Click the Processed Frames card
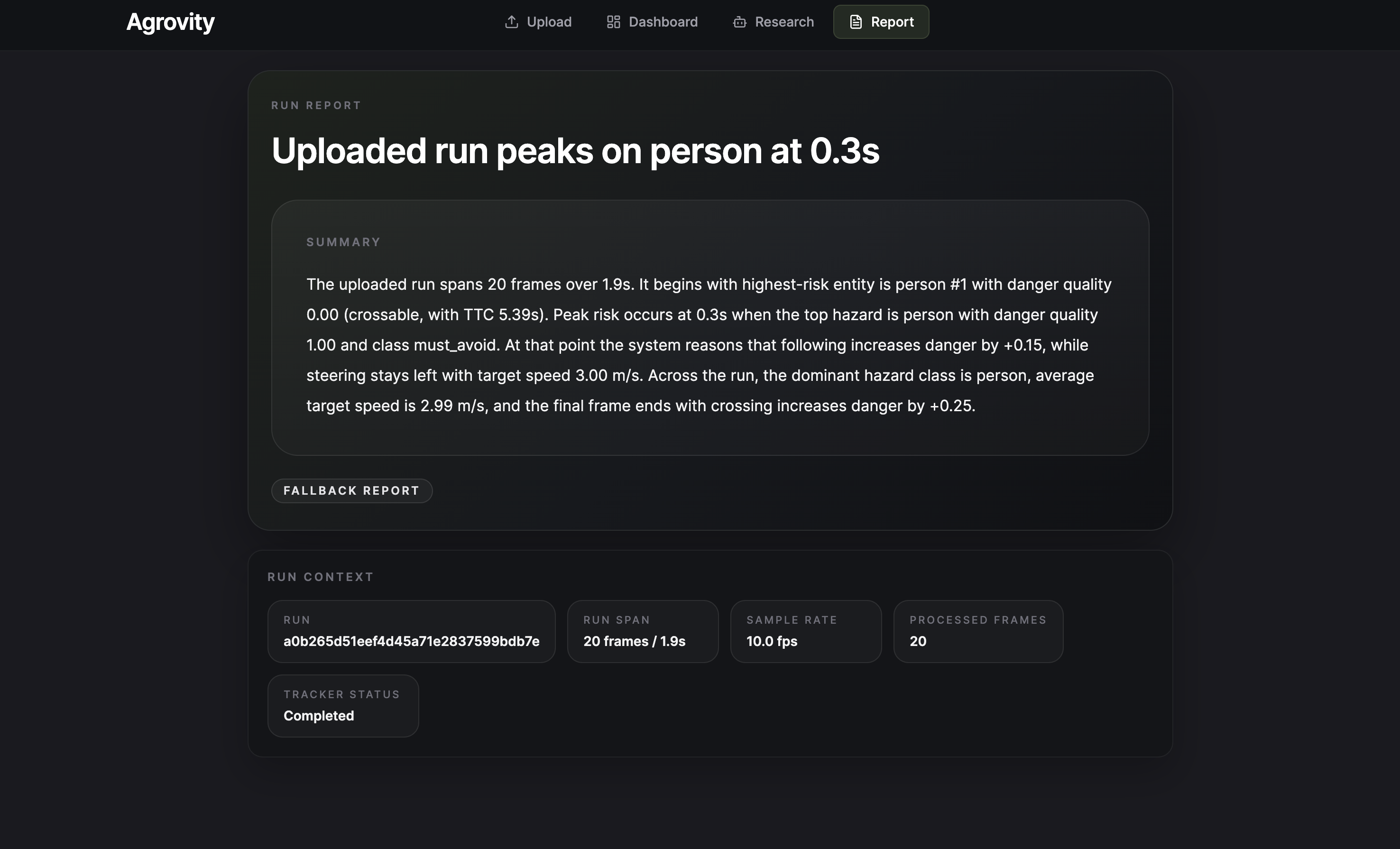Screen dimensions: 1400x849 (x=977, y=631)
